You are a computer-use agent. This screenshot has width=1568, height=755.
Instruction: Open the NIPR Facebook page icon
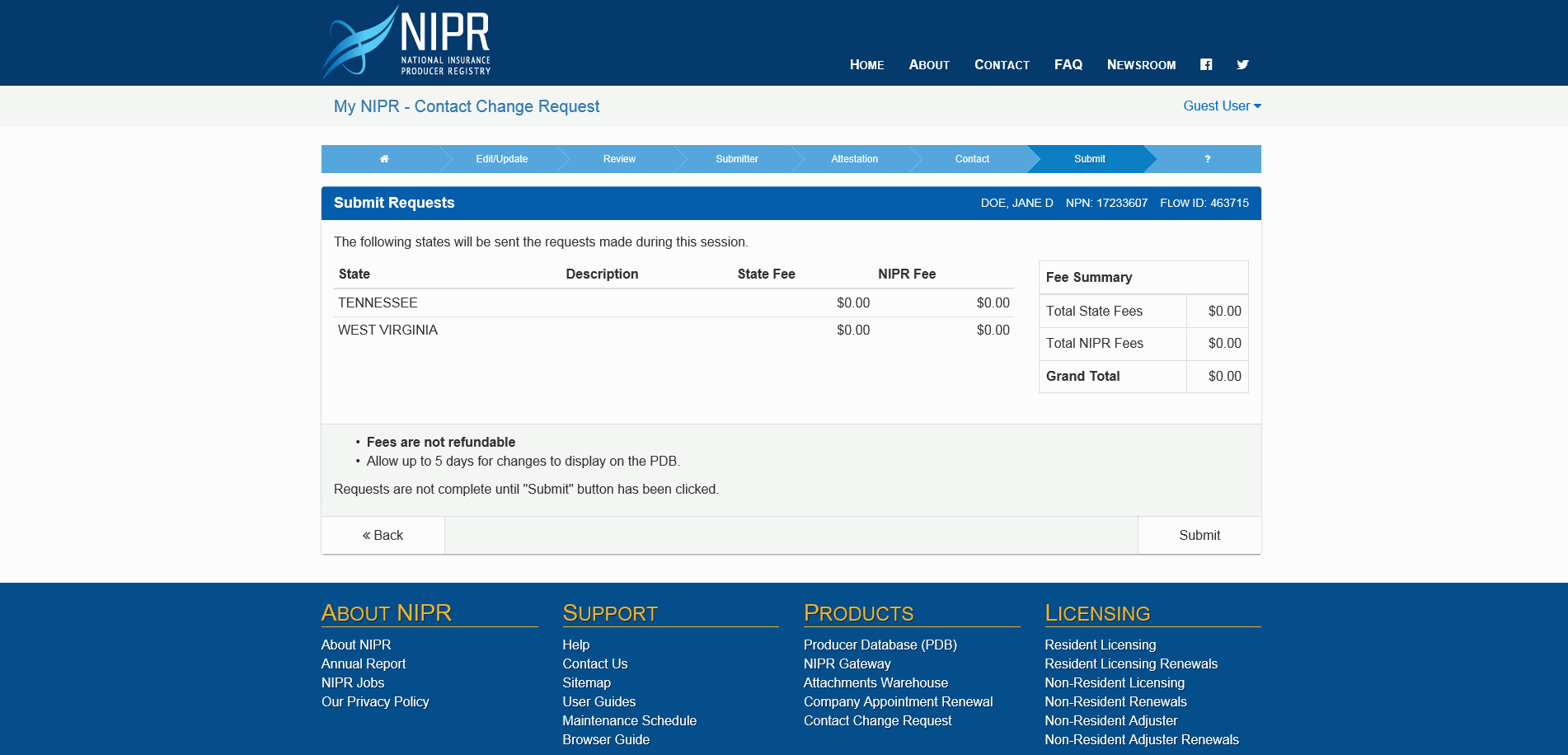point(1206,64)
